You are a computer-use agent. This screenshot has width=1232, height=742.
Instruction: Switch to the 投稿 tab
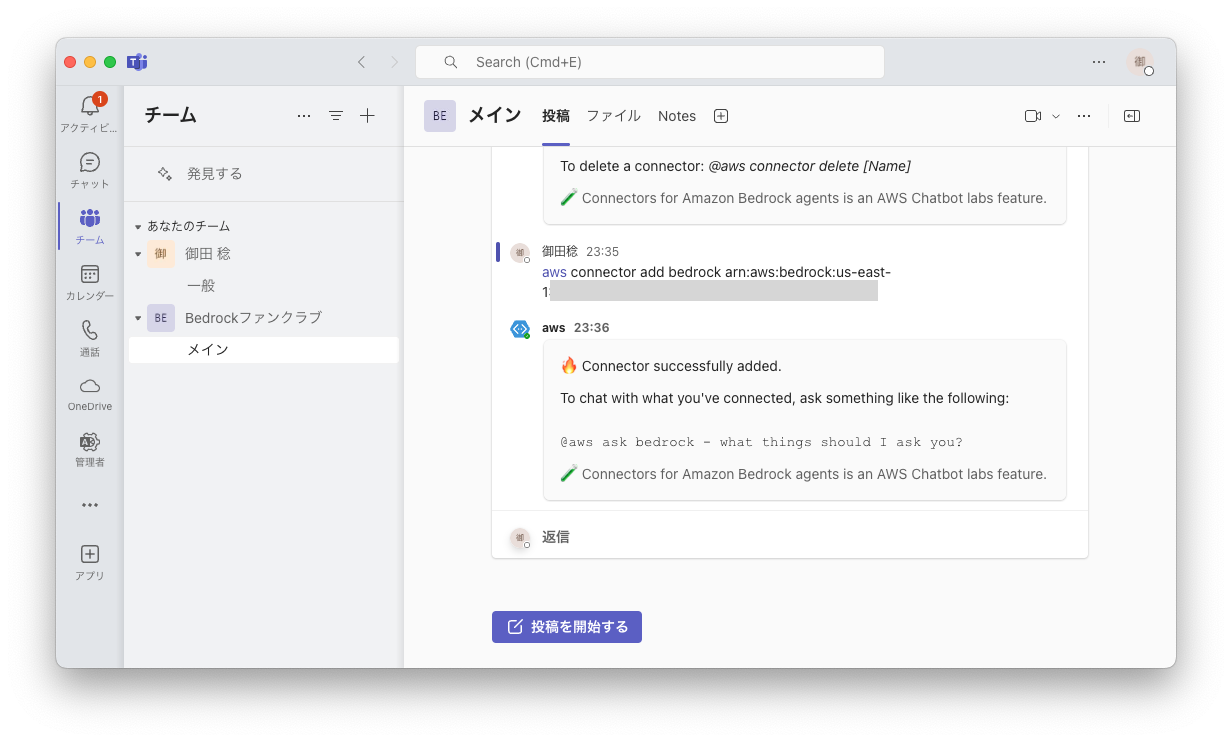coord(556,116)
